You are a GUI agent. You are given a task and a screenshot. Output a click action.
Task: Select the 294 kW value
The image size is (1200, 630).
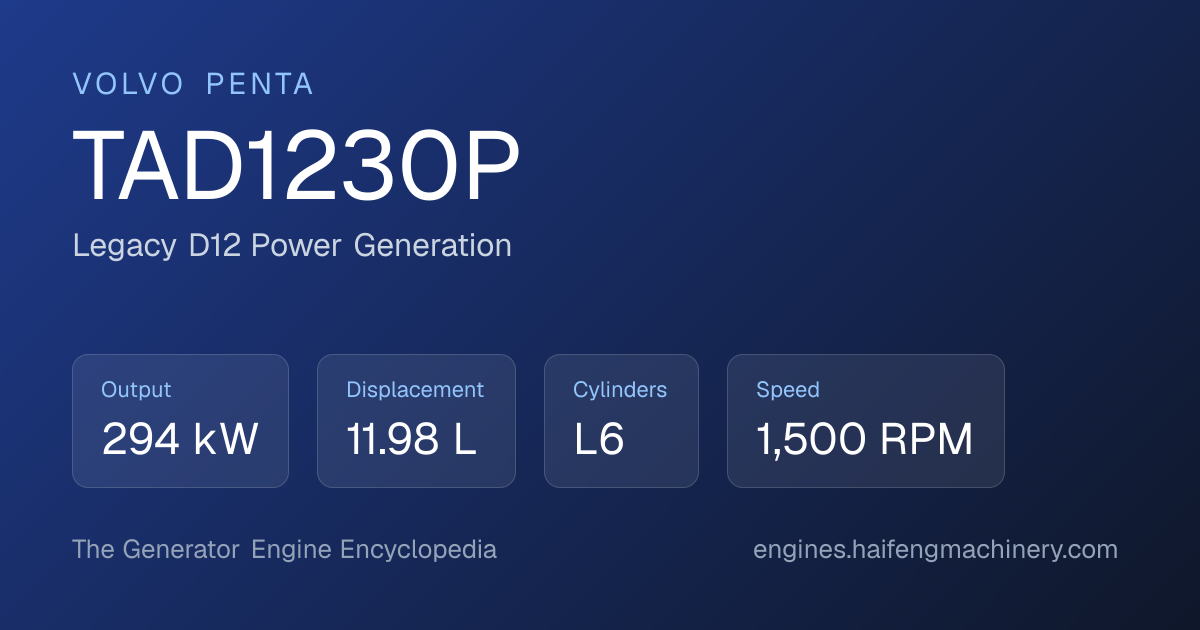tap(180, 440)
